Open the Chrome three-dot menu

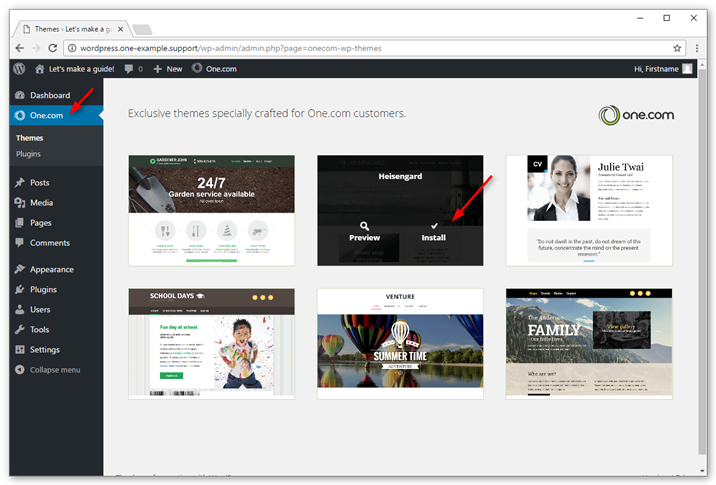click(x=697, y=48)
